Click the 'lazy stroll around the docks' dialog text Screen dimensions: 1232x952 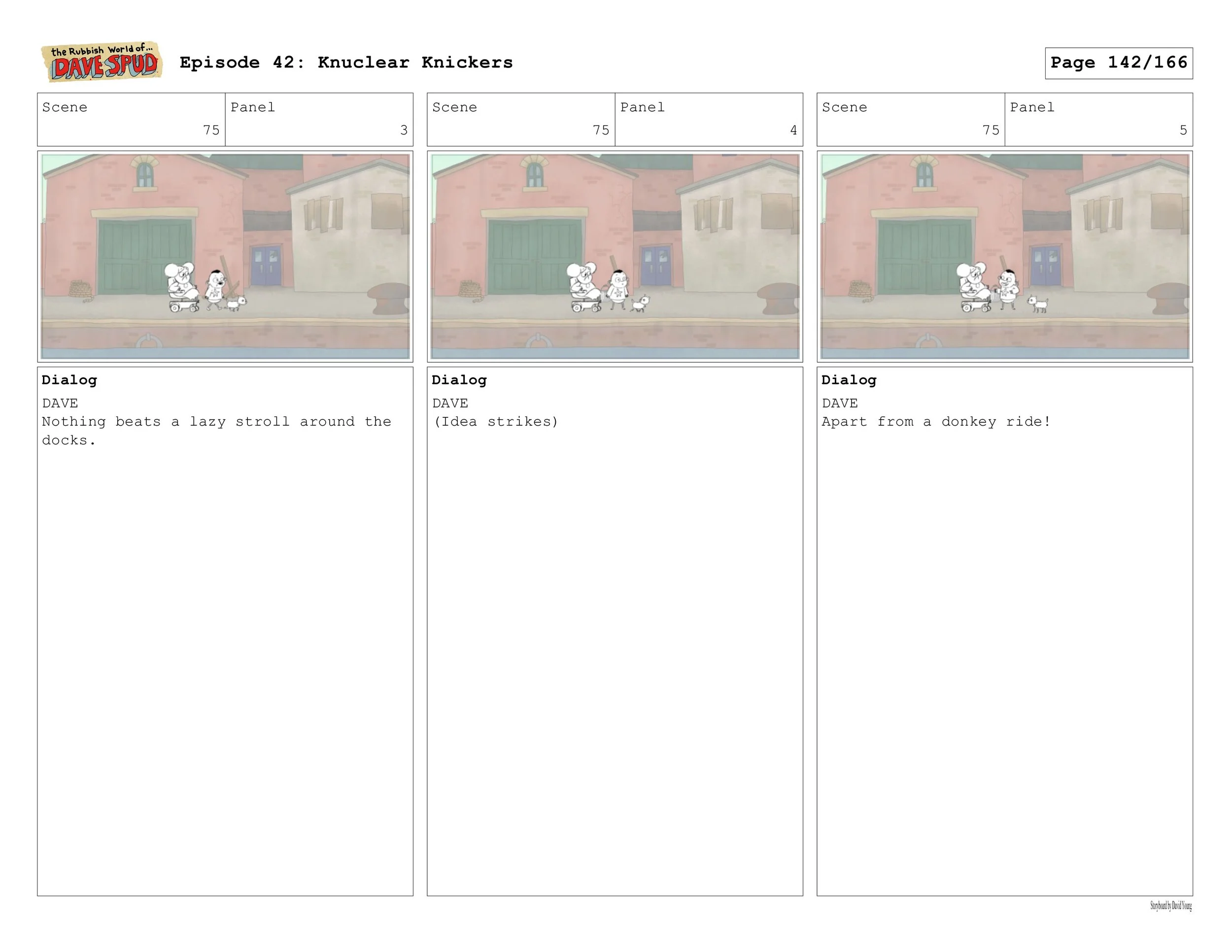[x=216, y=430]
